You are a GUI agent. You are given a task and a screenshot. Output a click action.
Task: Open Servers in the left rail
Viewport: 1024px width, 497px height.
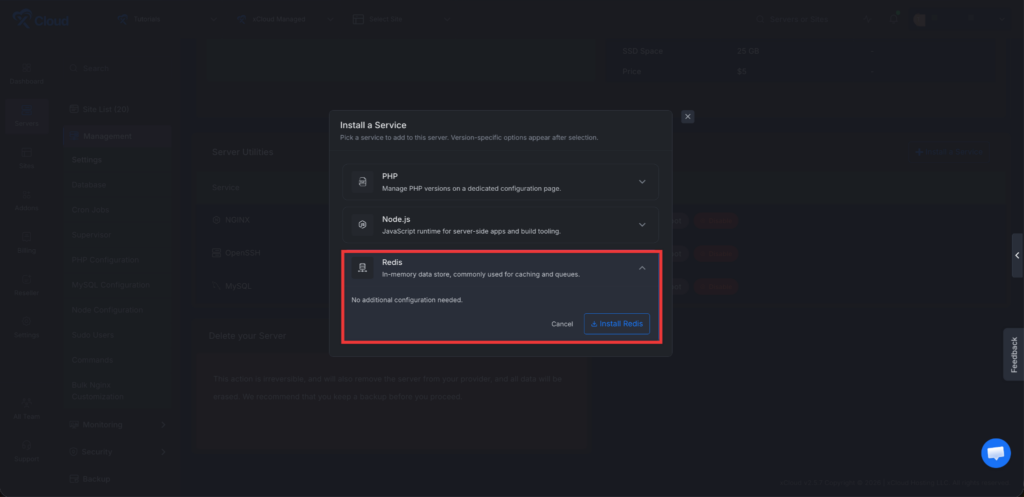[x=27, y=116]
